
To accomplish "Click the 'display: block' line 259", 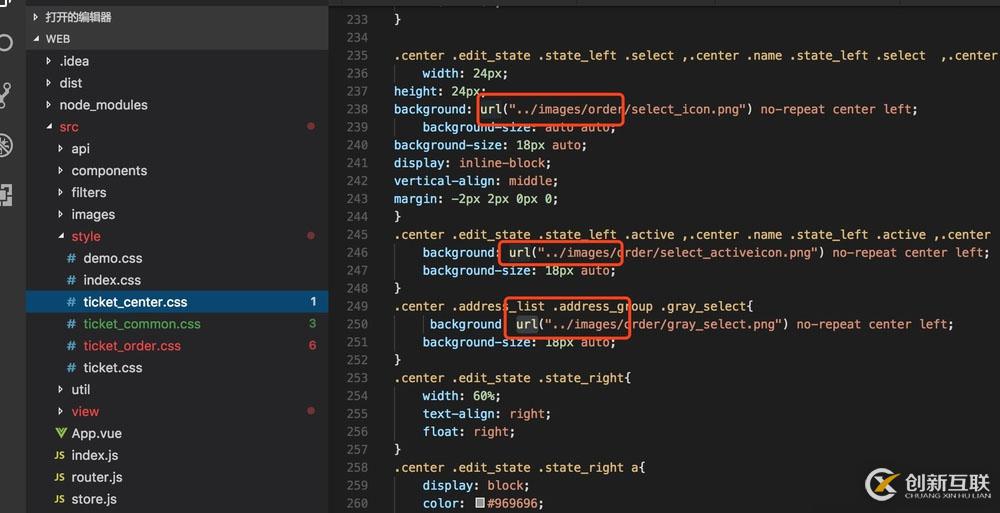I will (x=475, y=485).
